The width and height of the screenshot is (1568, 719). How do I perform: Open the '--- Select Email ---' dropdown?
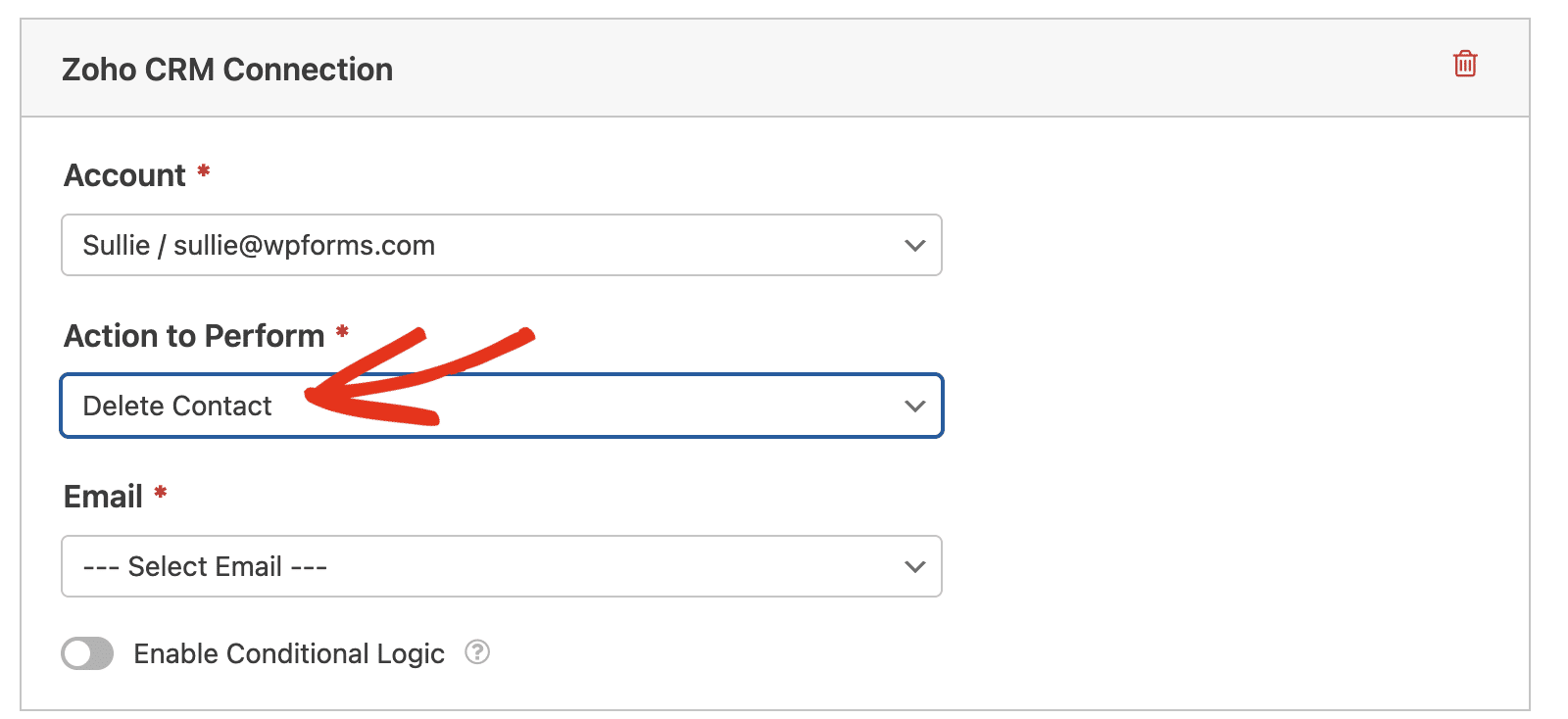502,566
